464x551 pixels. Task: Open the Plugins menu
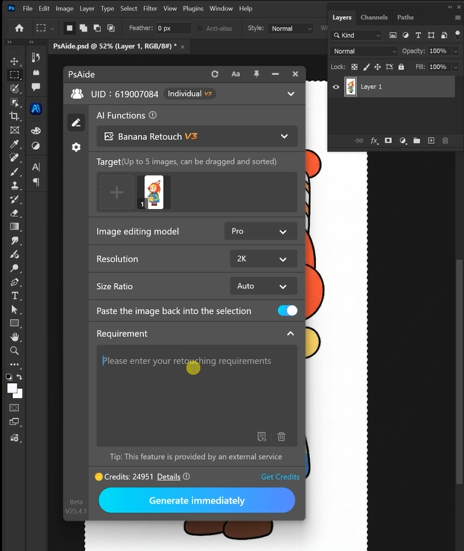click(193, 8)
